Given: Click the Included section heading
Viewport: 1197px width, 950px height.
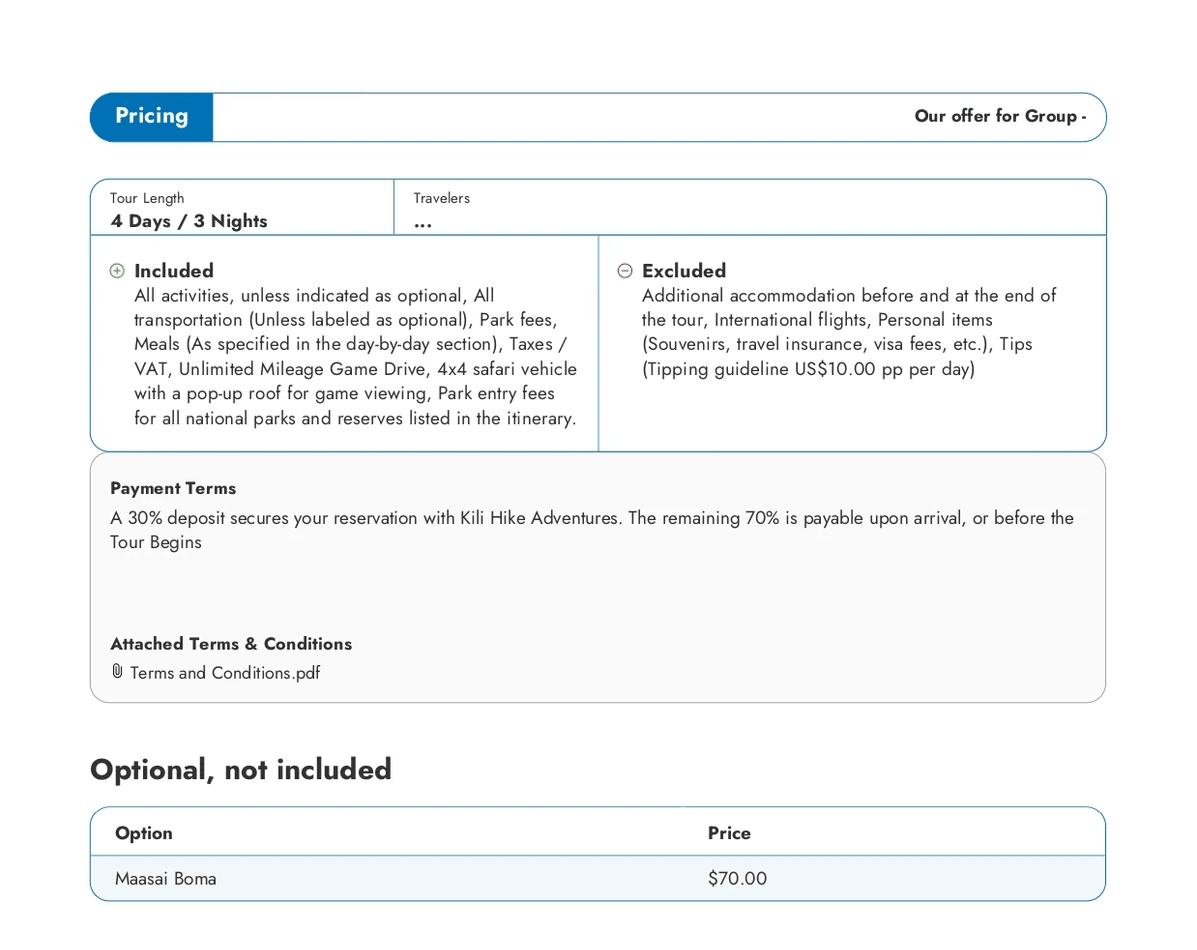Looking at the screenshot, I should click(x=174, y=271).
